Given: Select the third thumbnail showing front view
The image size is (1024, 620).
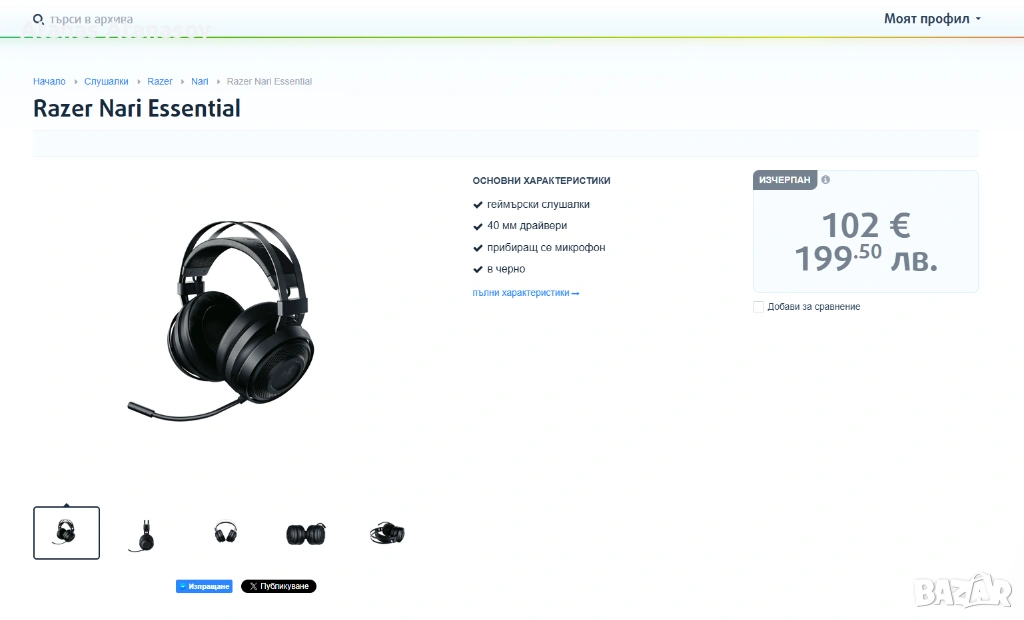Looking at the screenshot, I should point(225,532).
